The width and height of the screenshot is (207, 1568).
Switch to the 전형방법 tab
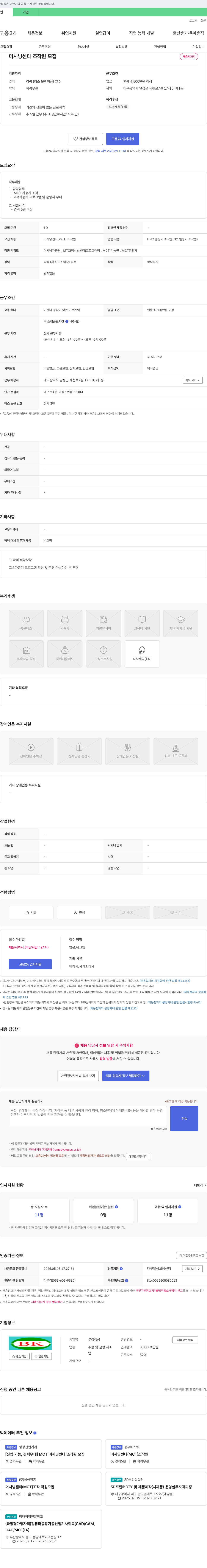point(160,47)
